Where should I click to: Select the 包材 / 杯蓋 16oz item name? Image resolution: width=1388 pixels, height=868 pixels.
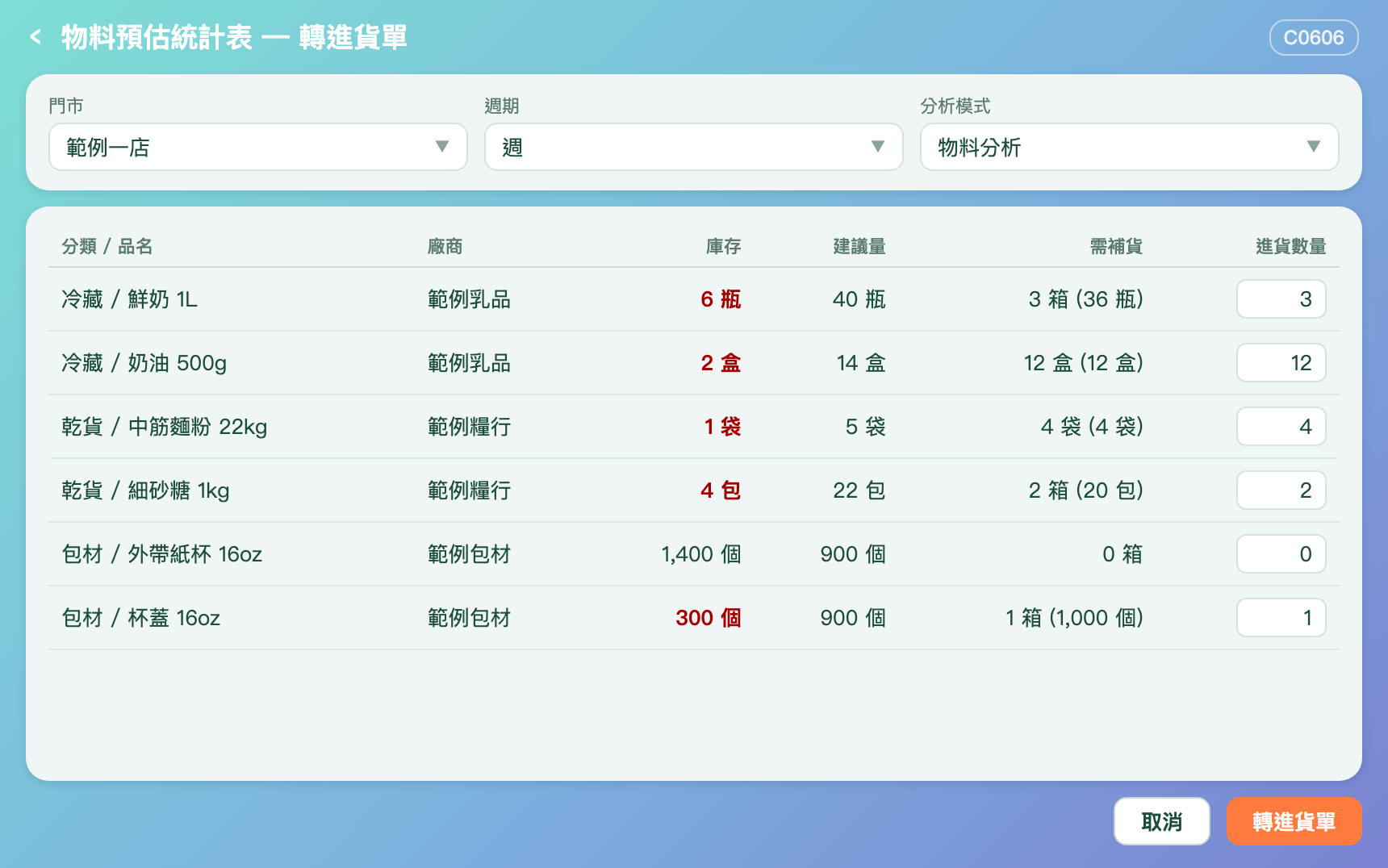[x=141, y=618]
